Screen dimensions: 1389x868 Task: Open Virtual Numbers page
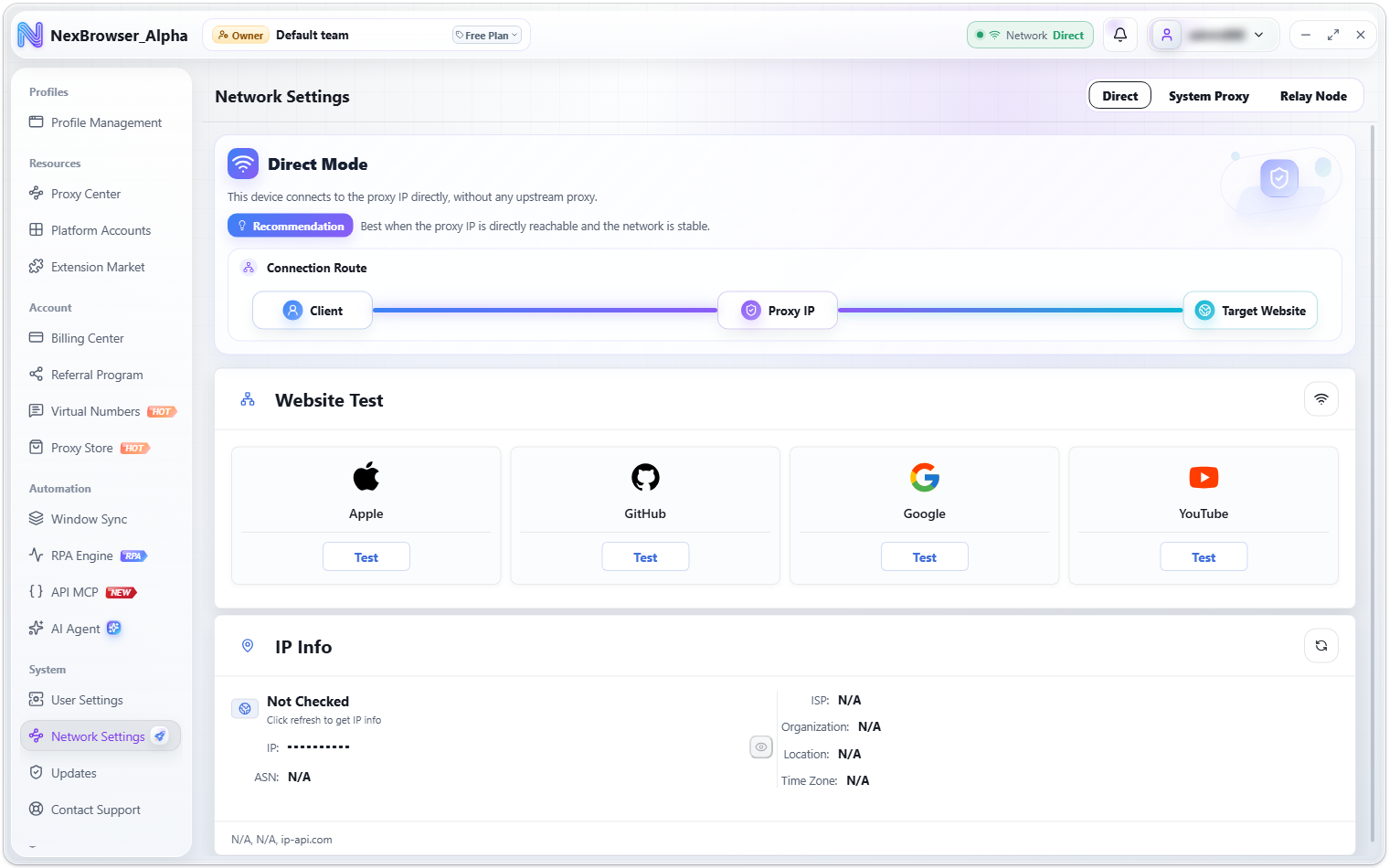click(101, 411)
